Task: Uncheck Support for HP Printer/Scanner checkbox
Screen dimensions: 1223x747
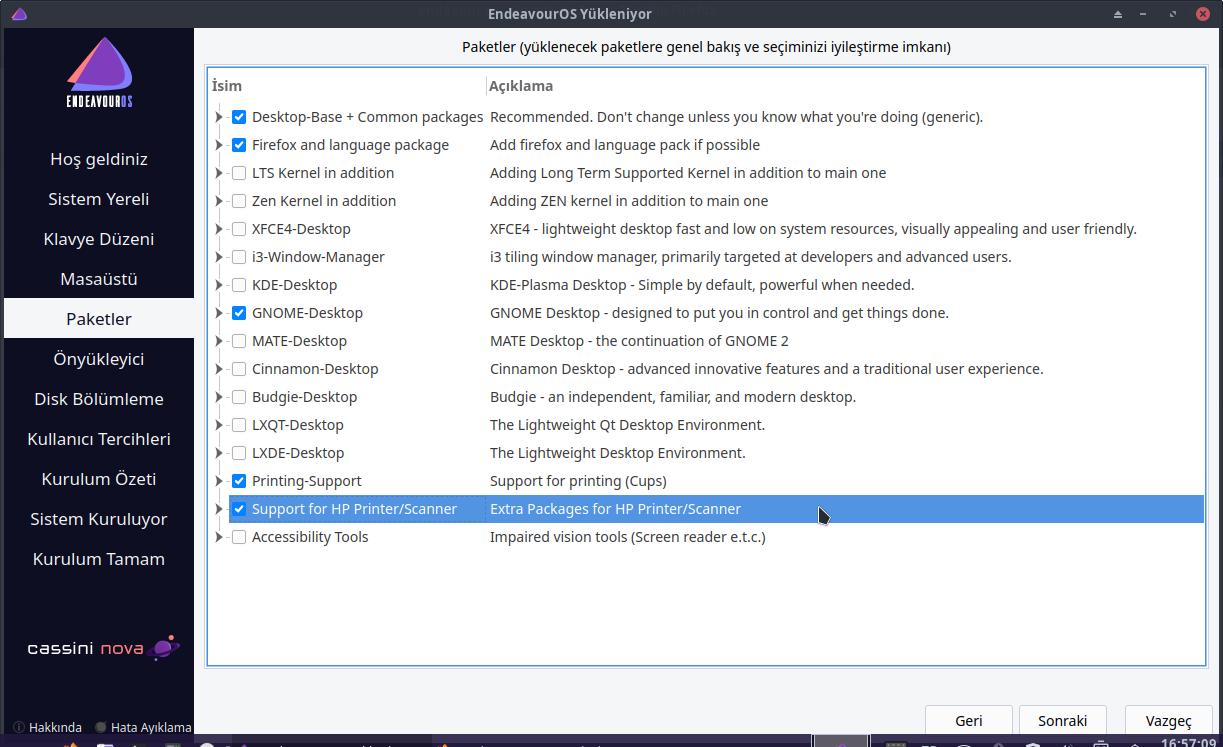Action: (x=239, y=509)
